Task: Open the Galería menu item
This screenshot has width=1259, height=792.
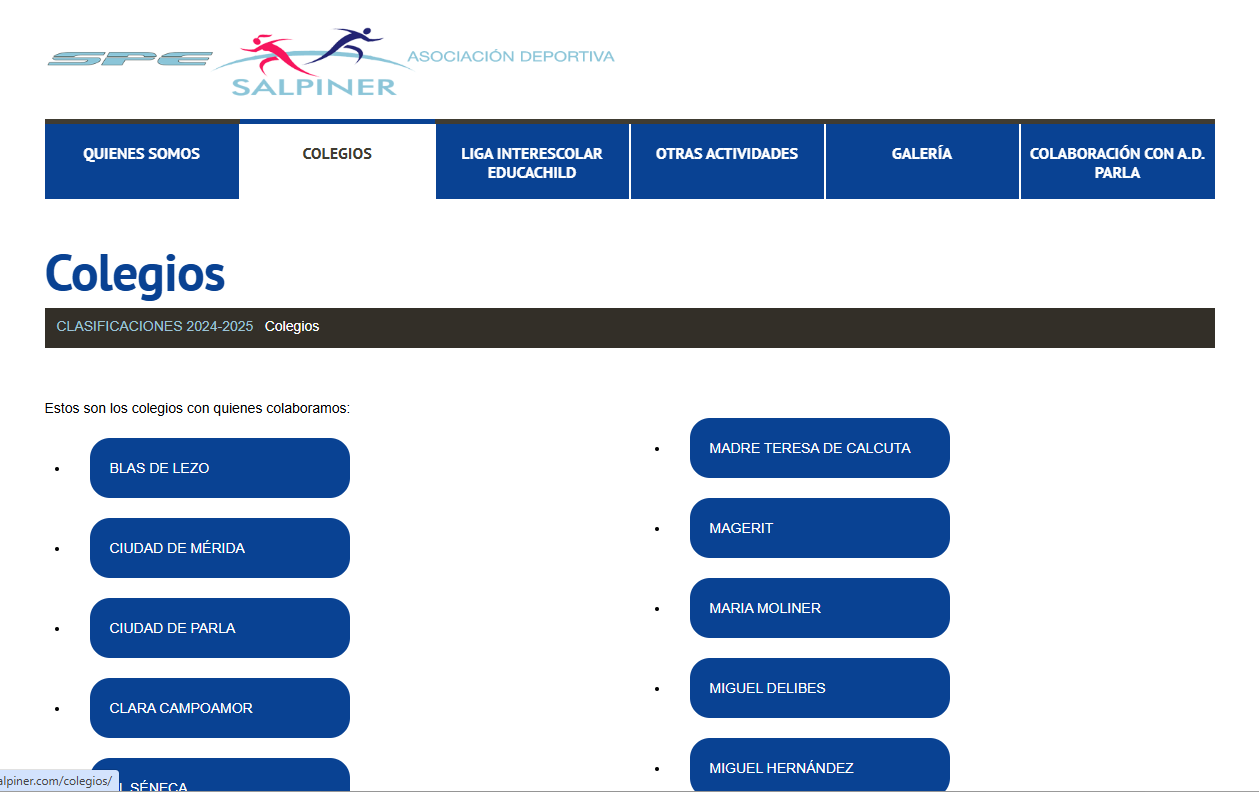Action: (922, 154)
